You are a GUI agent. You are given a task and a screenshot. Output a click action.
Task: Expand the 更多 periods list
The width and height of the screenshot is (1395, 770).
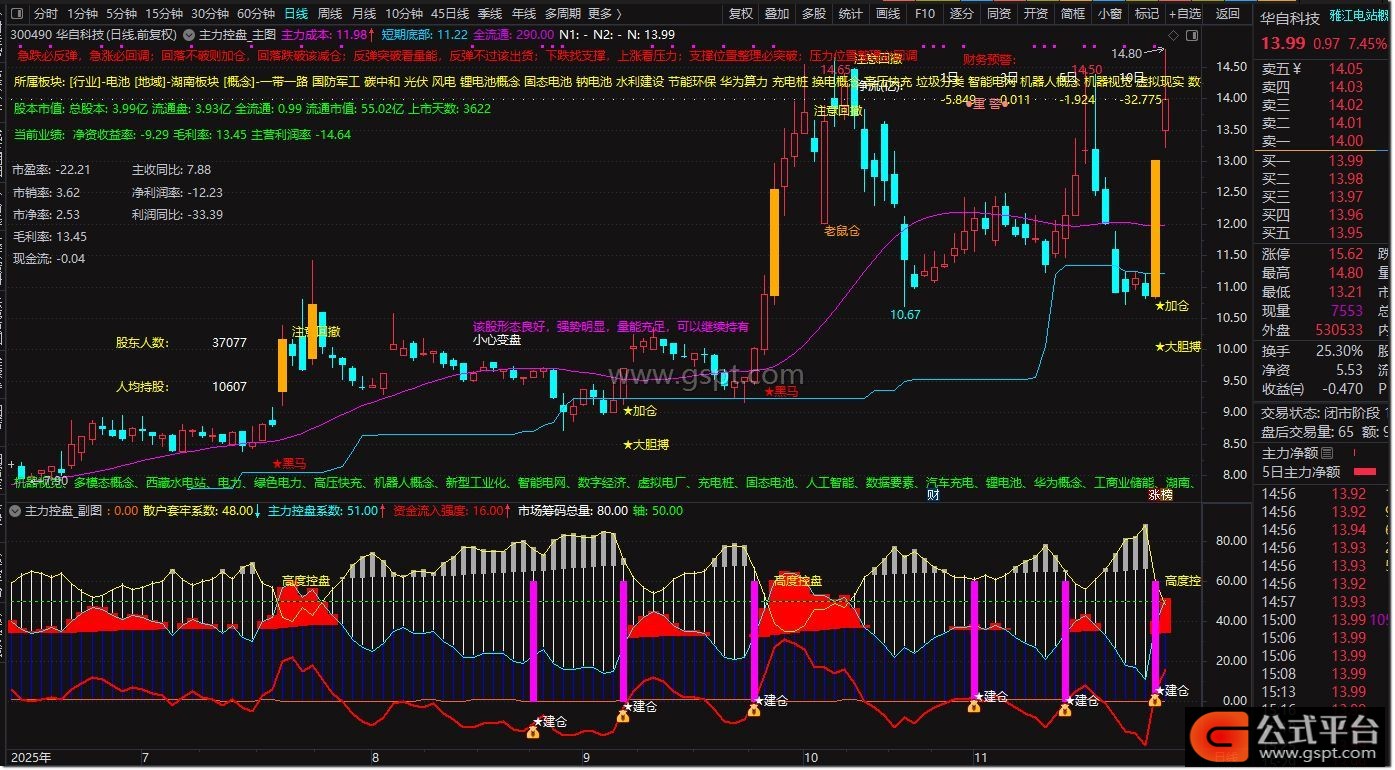(604, 14)
